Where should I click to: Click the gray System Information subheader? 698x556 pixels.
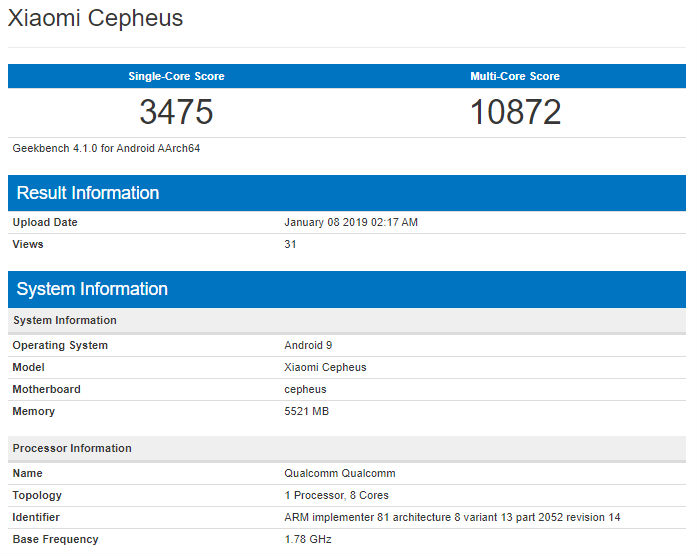tap(347, 321)
